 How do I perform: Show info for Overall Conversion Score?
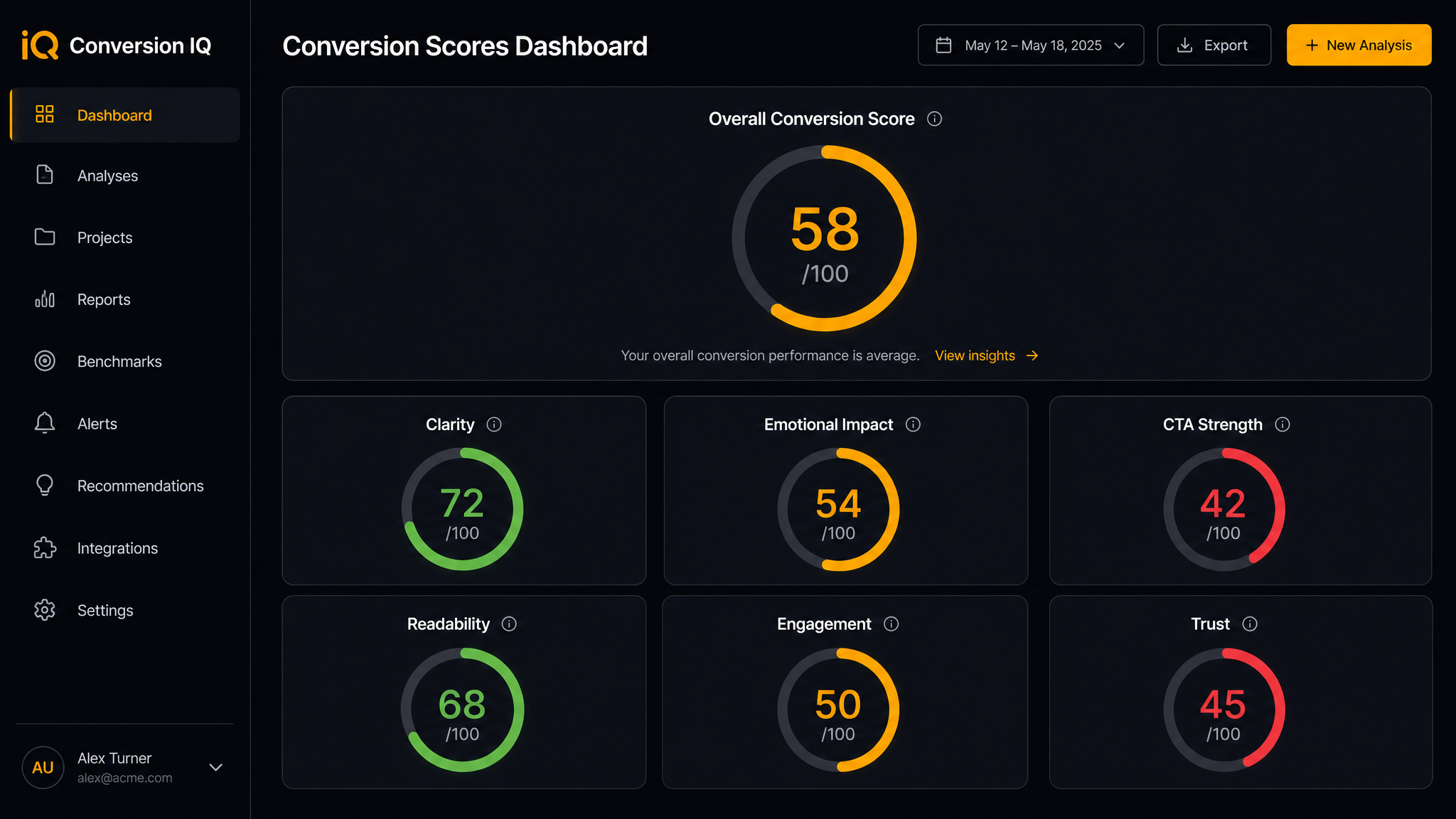(934, 119)
